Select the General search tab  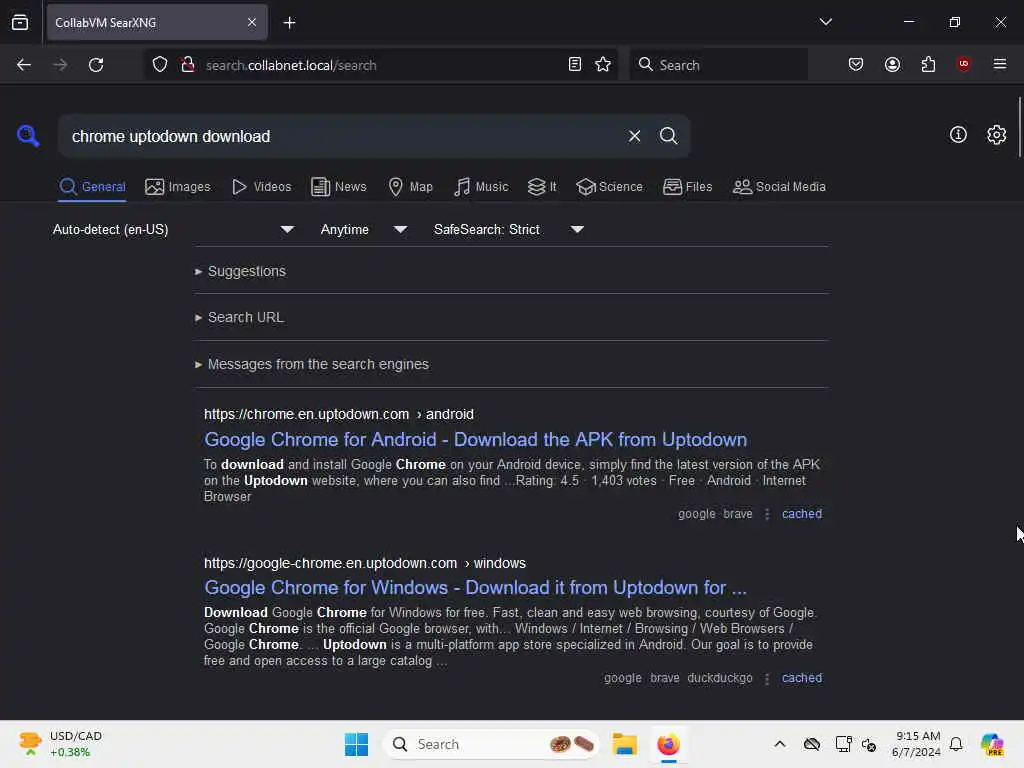click(x=92, y=187)
